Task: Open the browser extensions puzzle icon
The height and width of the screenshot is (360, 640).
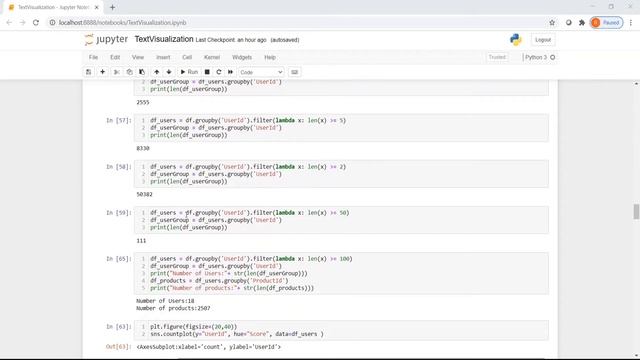Action: tap(582, 22)
